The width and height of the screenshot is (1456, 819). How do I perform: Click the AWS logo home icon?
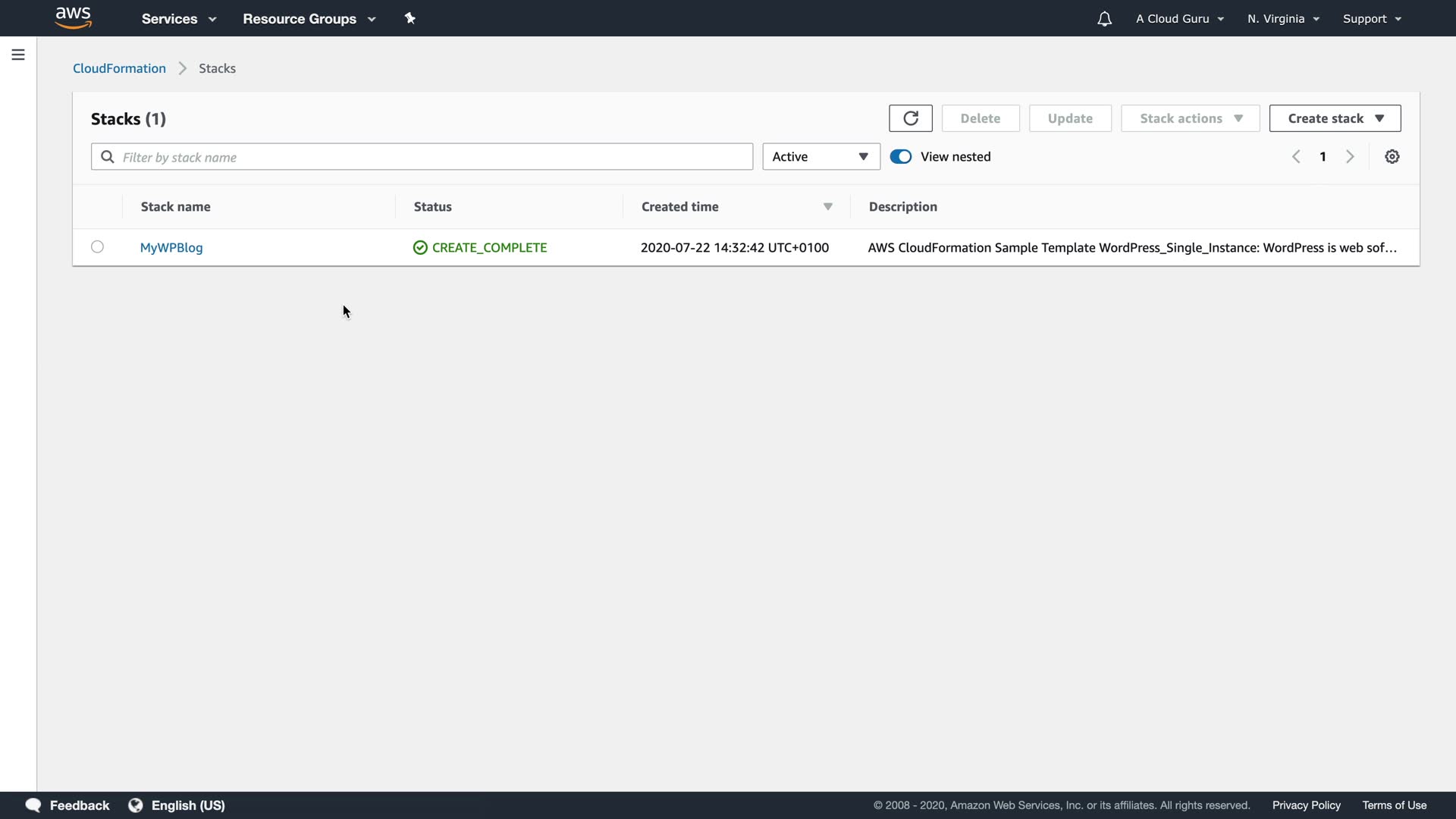pos(74,17)
